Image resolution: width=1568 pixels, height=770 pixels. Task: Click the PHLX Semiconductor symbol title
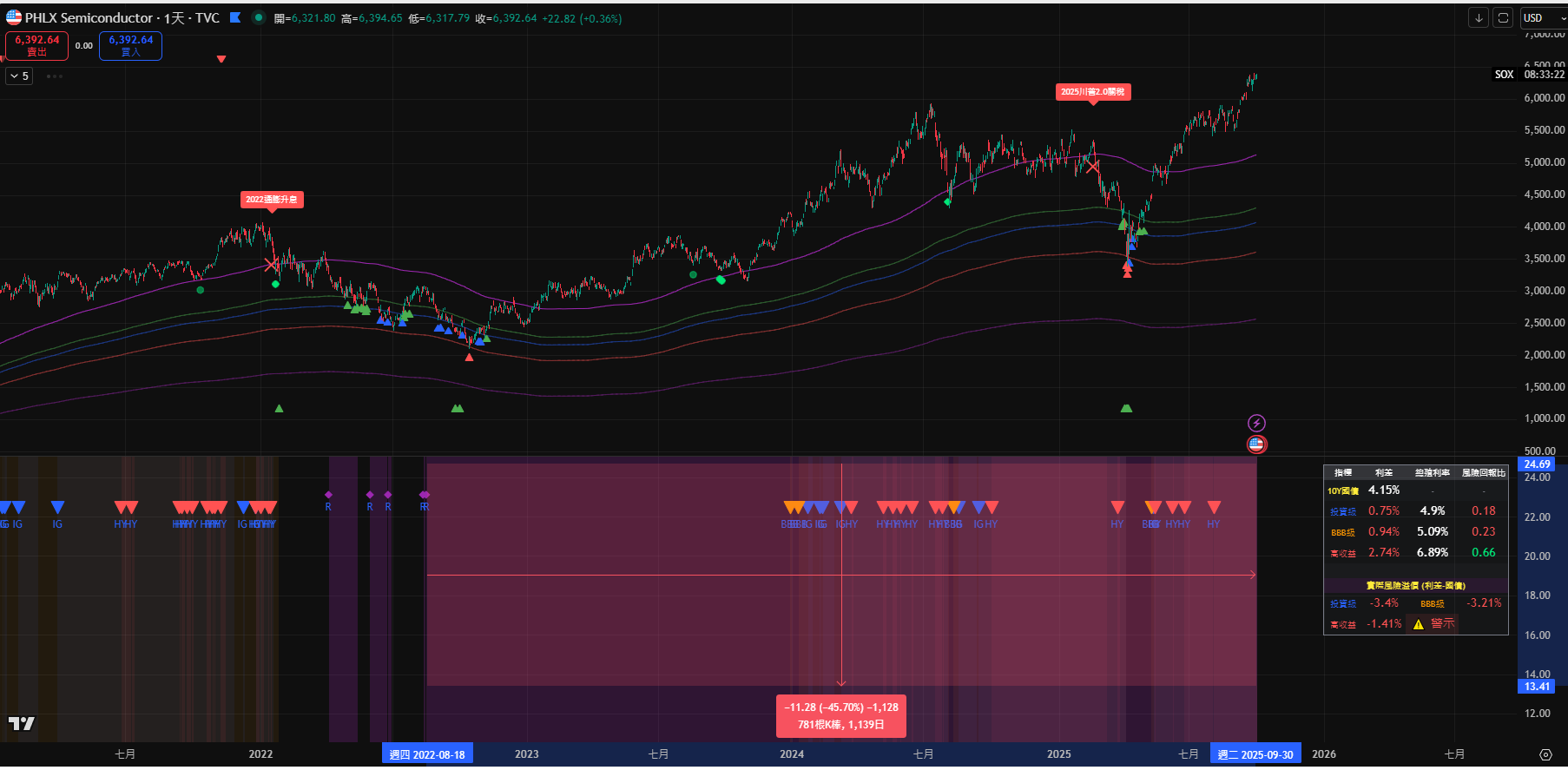(x=89, y=18)
